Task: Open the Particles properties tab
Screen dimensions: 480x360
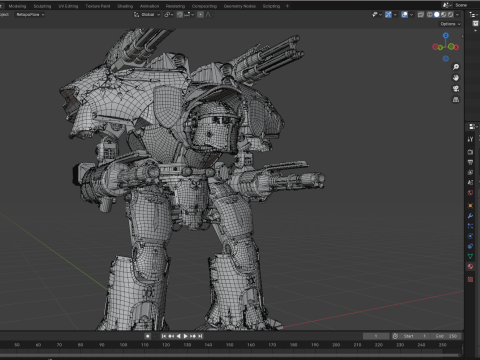Action: tap(470, 226)
